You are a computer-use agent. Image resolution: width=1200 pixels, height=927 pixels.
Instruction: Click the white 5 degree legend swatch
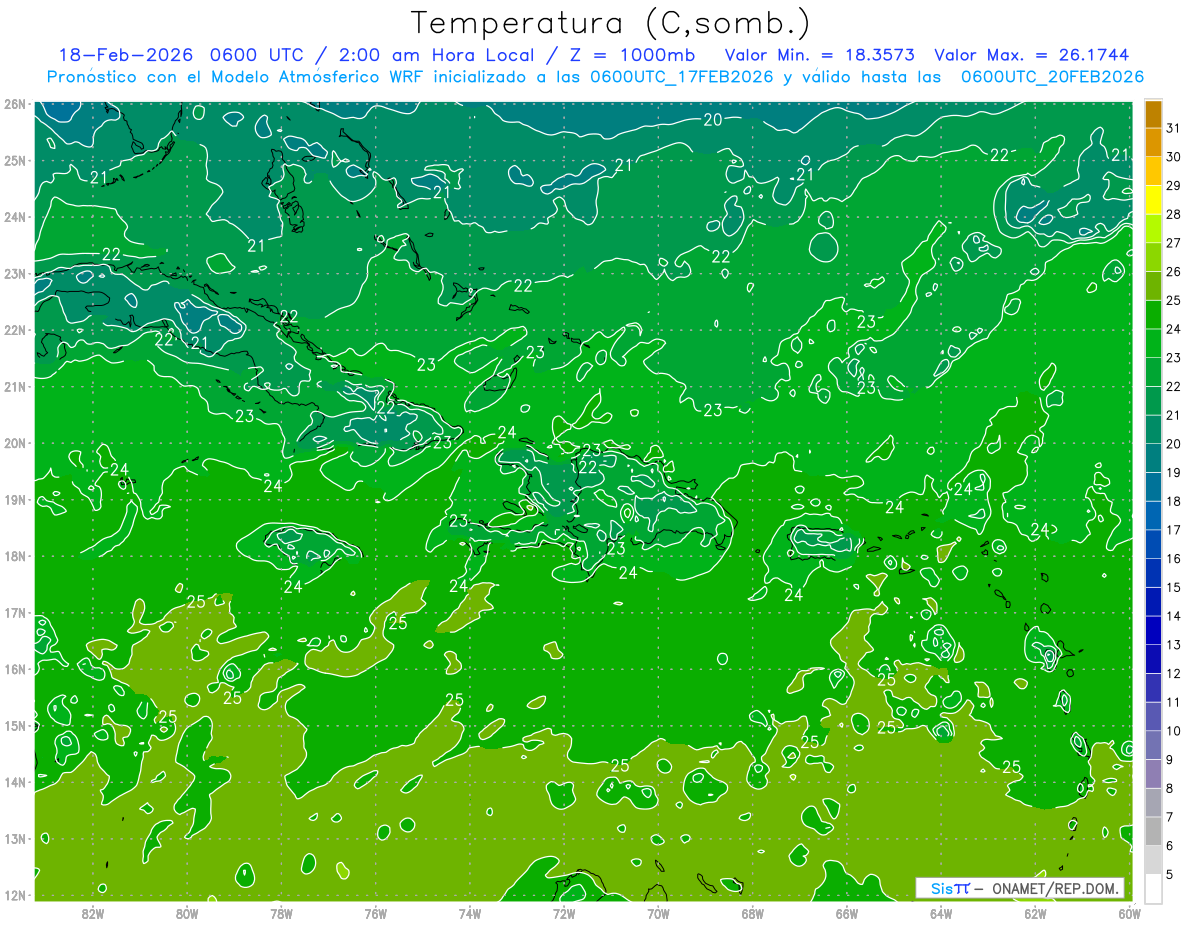(1153, 888)
